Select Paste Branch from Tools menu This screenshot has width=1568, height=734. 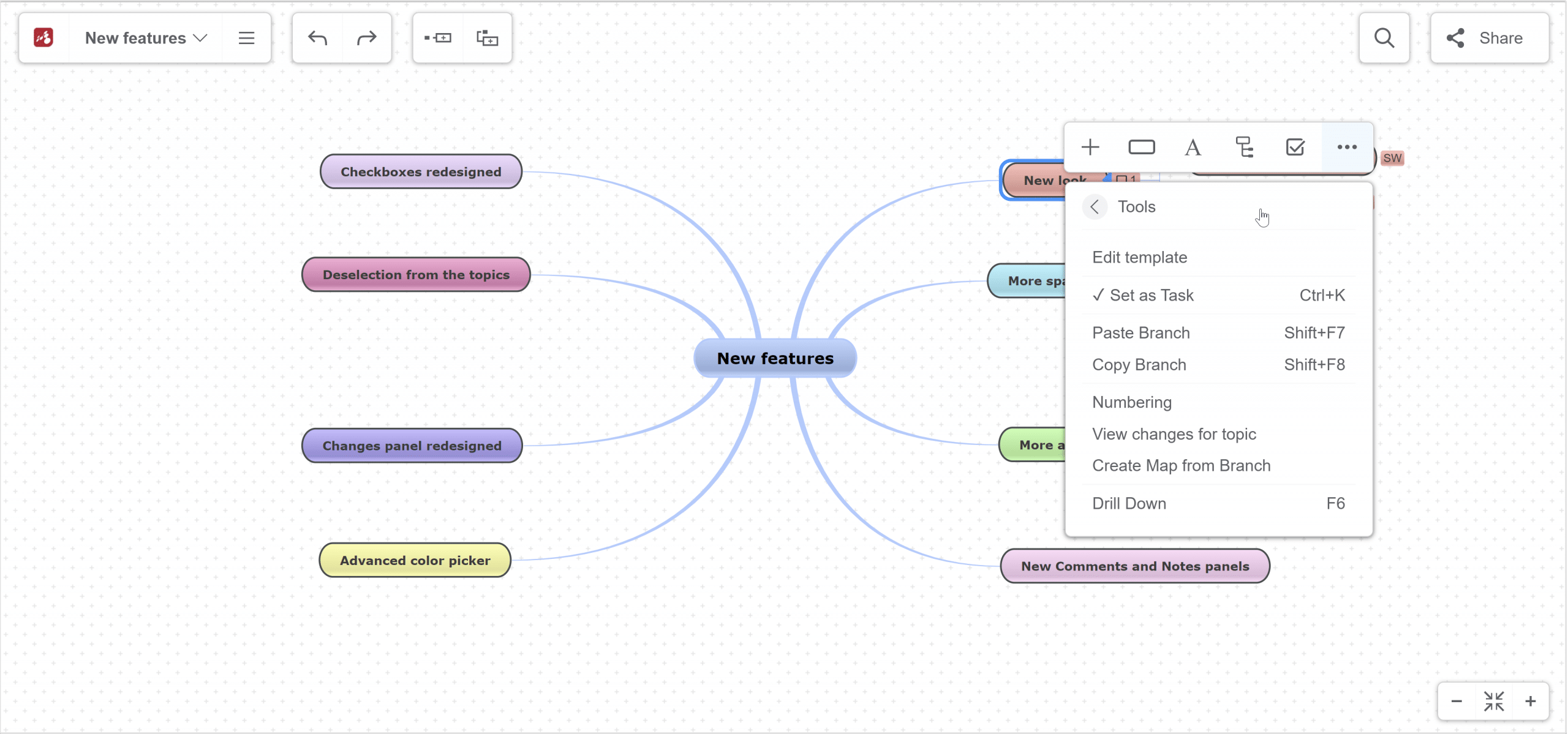(x=1141, y=332)
